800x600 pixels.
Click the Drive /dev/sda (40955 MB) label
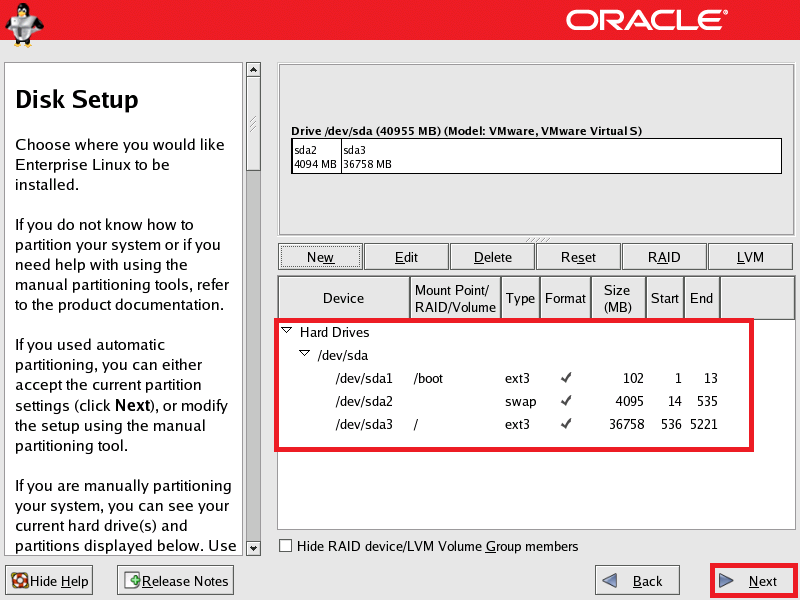[x=466, y=131]
